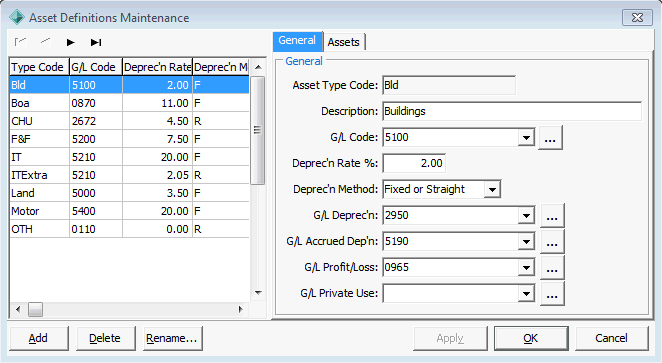
Task: Jump to last record navigation arrow
Action: click(96, 42)
